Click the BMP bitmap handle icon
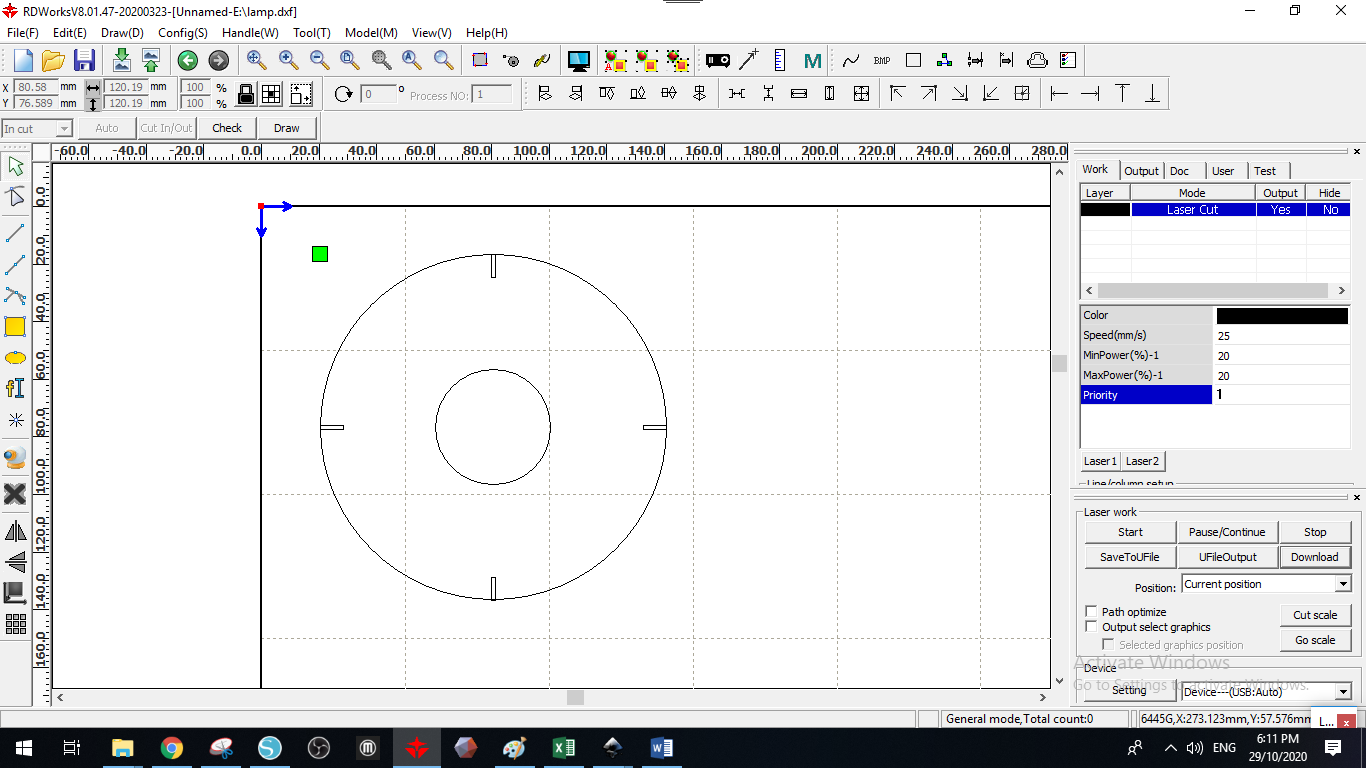The image size is (1366, 768). 881,61
